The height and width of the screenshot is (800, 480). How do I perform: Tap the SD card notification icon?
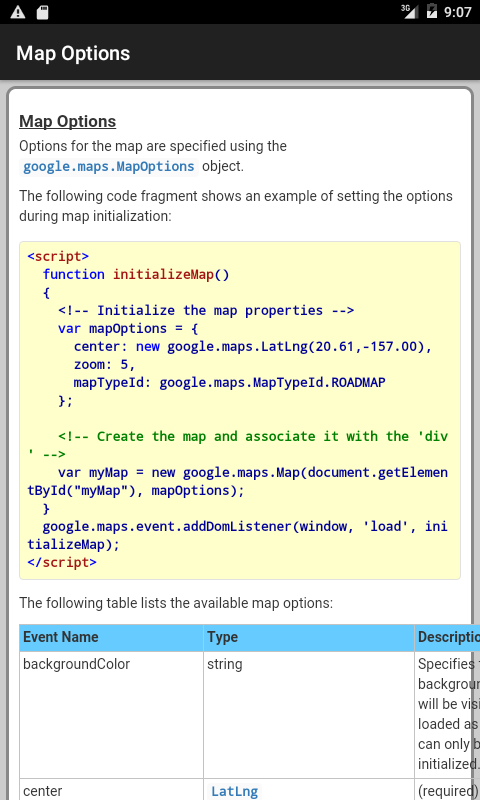[42, 12]
